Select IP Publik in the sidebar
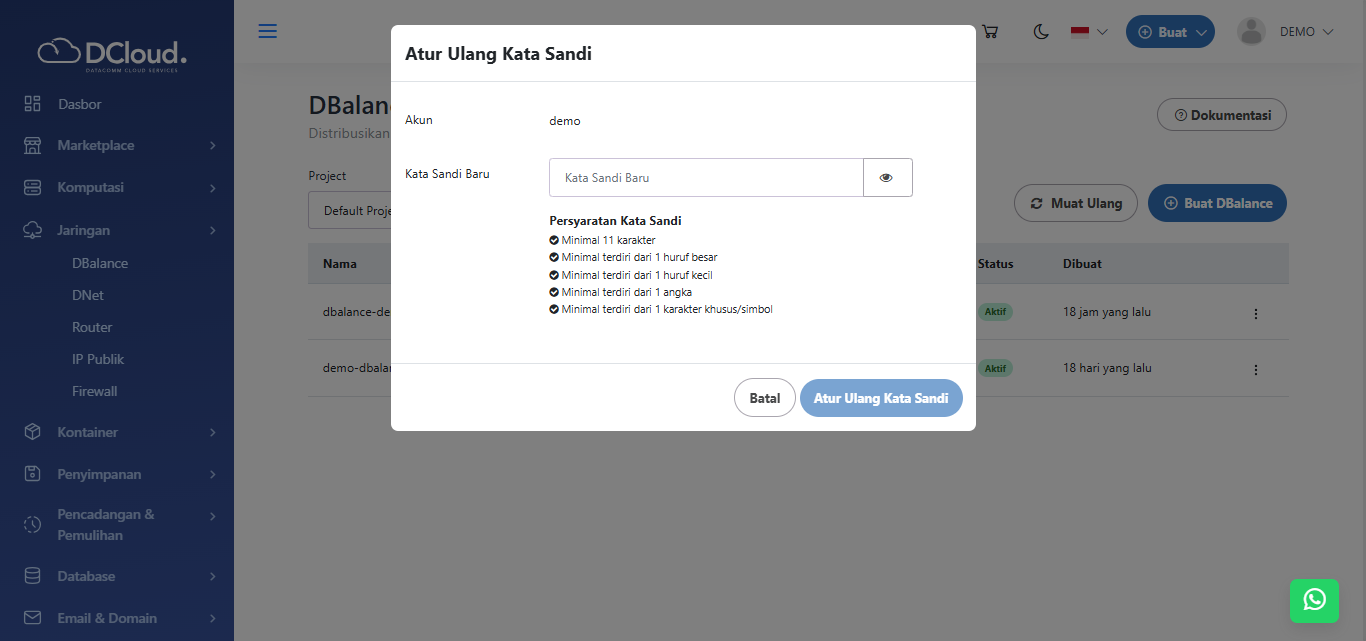 pyautogui.click(x=98, y=359)
